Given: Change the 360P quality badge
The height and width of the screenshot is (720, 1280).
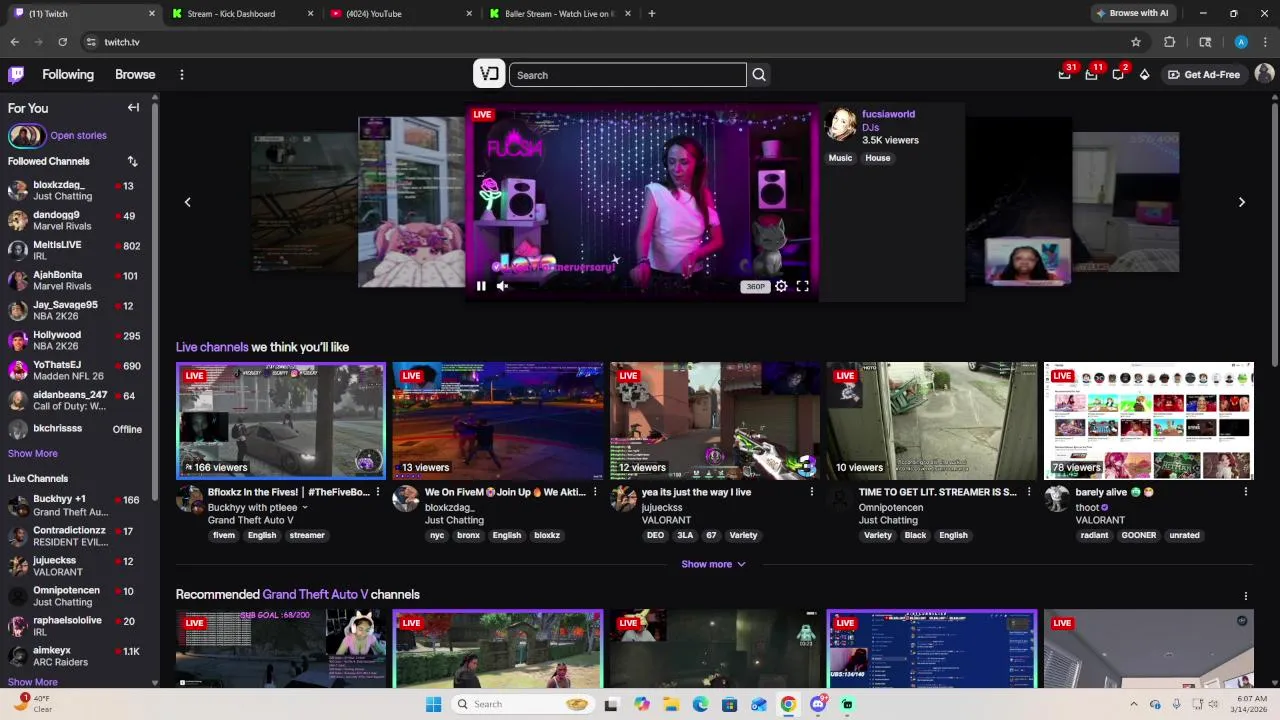Looking at the screenshot, I should click(755, 286).
